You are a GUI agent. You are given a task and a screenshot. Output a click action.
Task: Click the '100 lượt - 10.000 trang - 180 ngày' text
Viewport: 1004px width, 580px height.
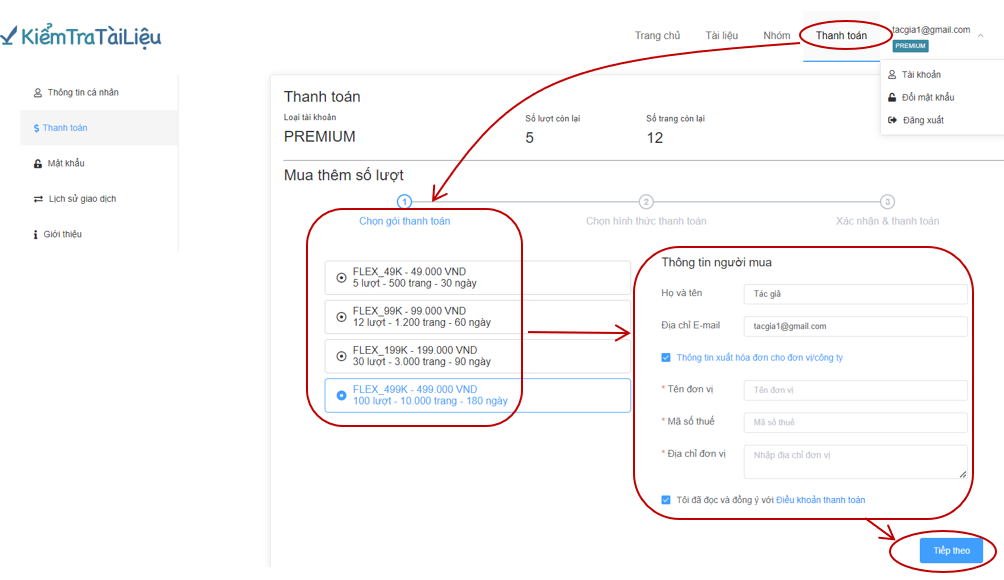430,401
